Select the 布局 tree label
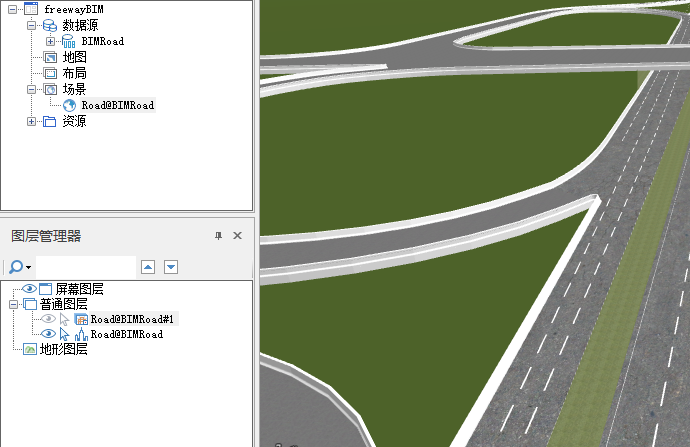 (74, 73)
